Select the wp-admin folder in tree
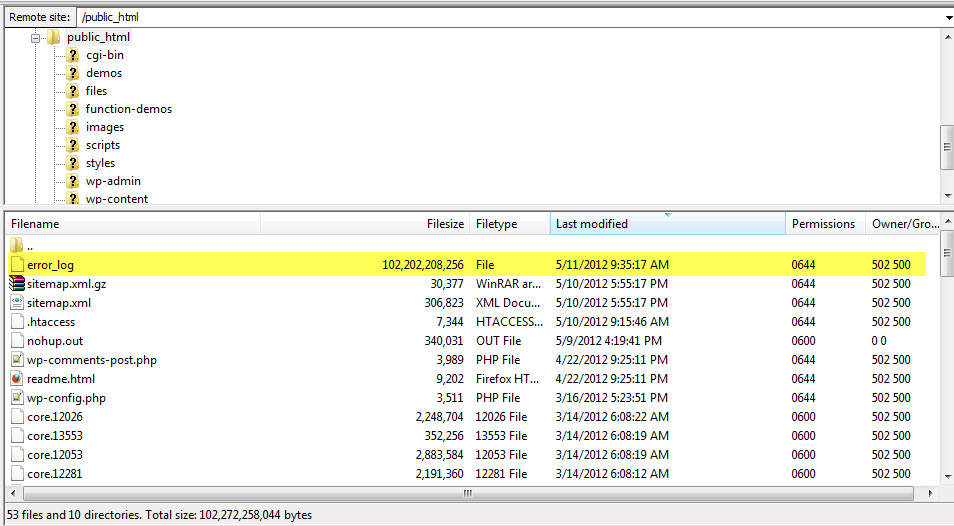954x526 pixels. (x=112, y=181)
